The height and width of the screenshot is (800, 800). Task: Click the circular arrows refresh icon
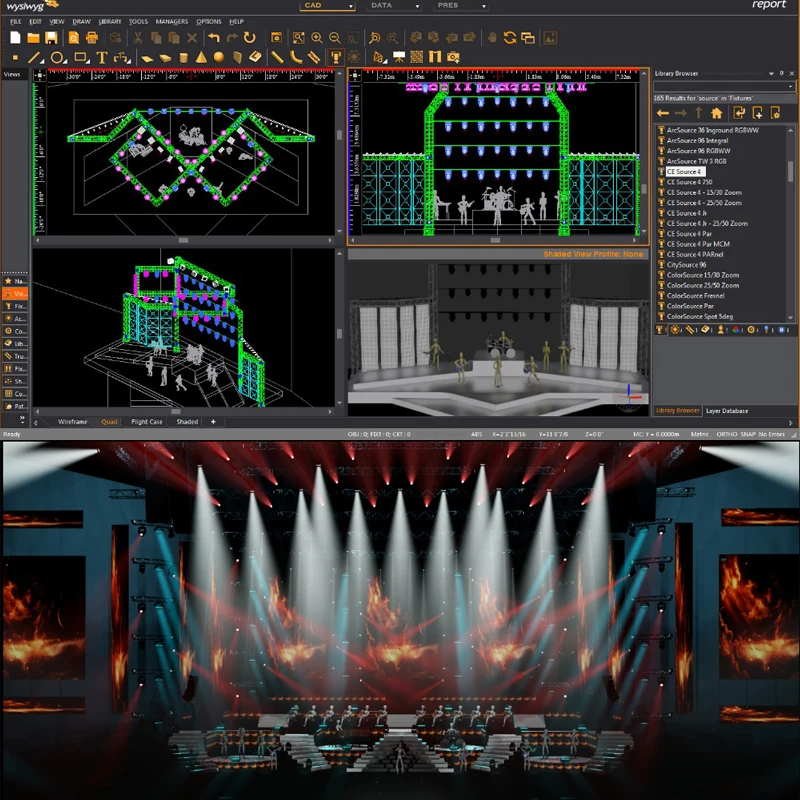(510, 38)
